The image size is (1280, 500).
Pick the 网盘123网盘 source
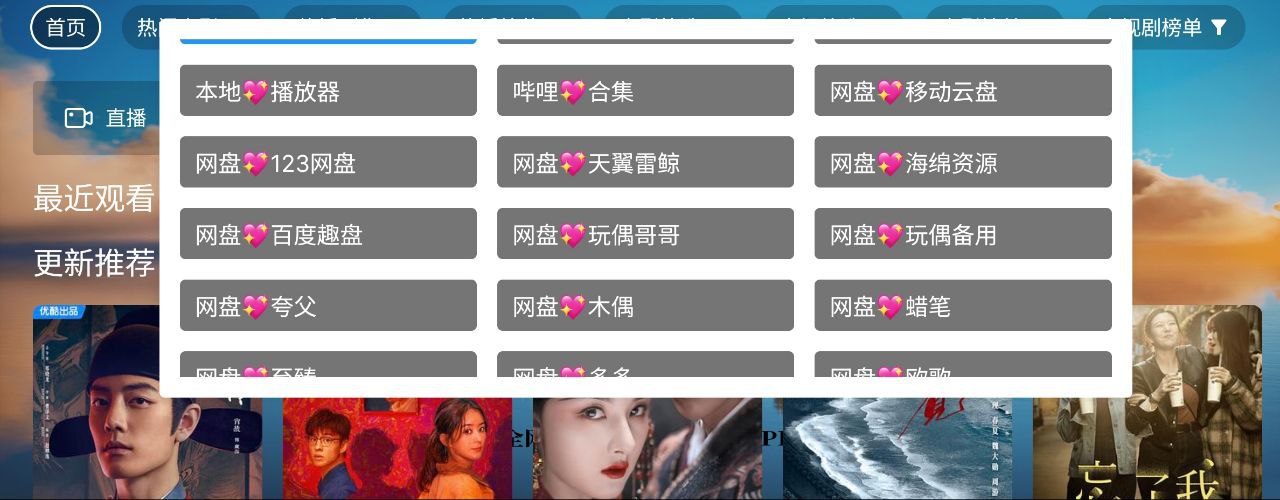coord(328,162)
